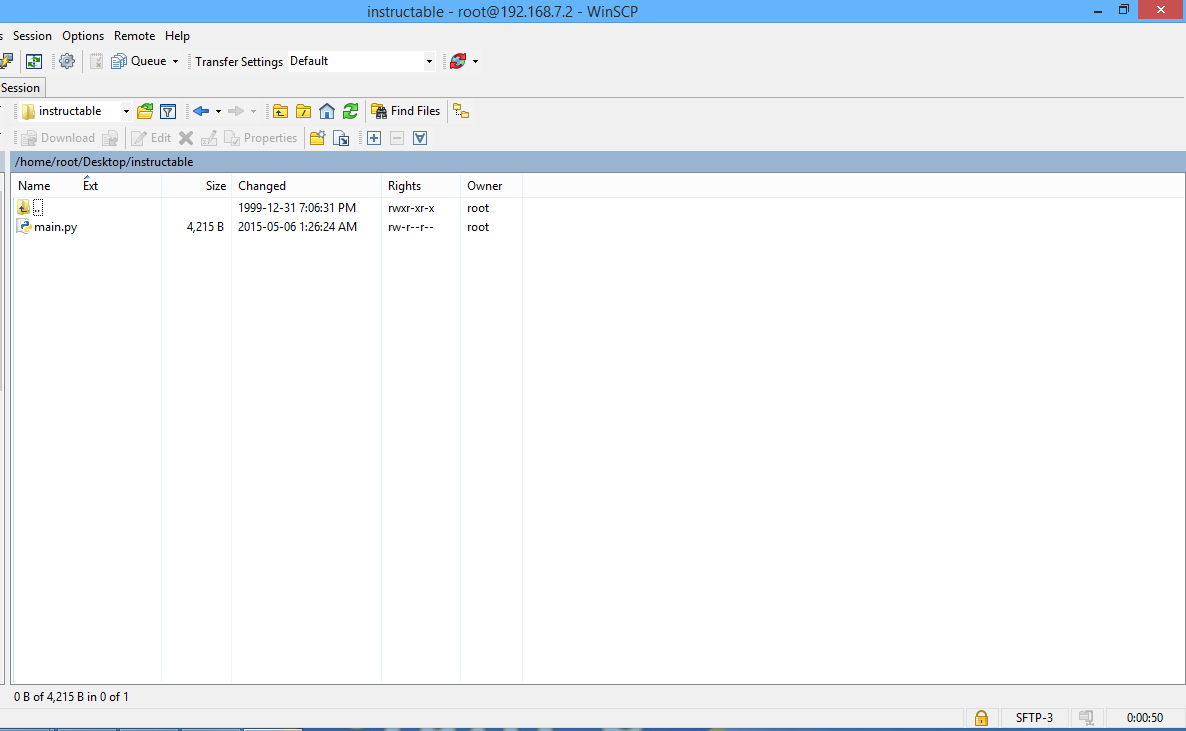
Task: Click the Find Files button
Action: tap(405, 111)
